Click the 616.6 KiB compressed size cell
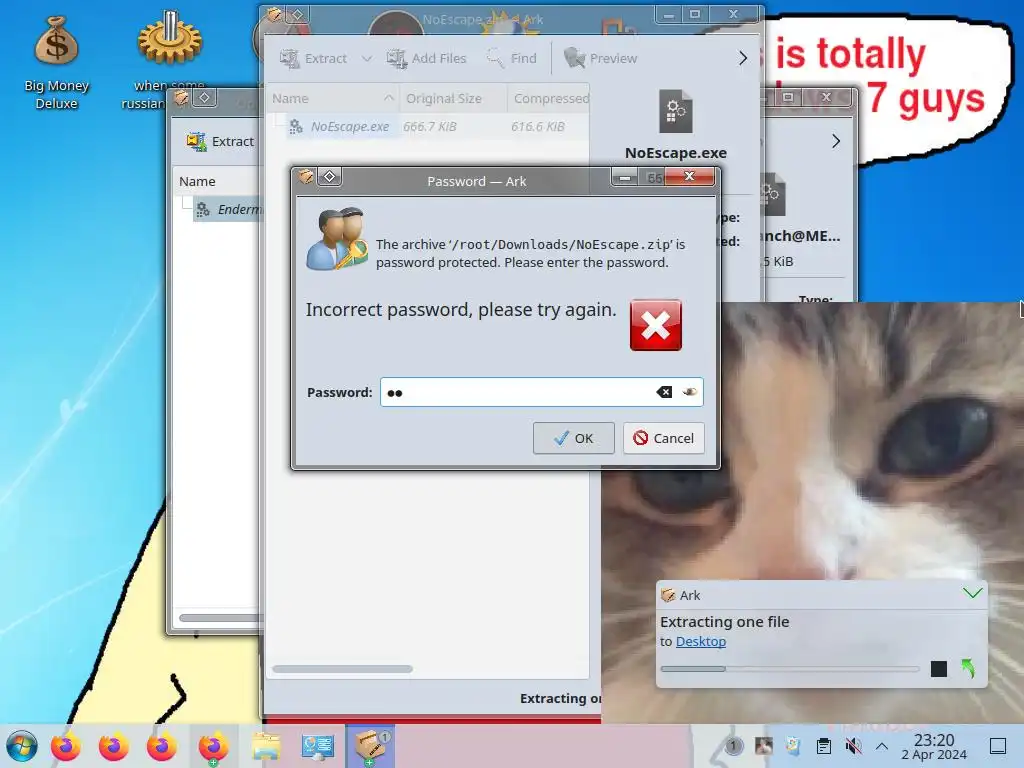 click(x=538, y=127)
